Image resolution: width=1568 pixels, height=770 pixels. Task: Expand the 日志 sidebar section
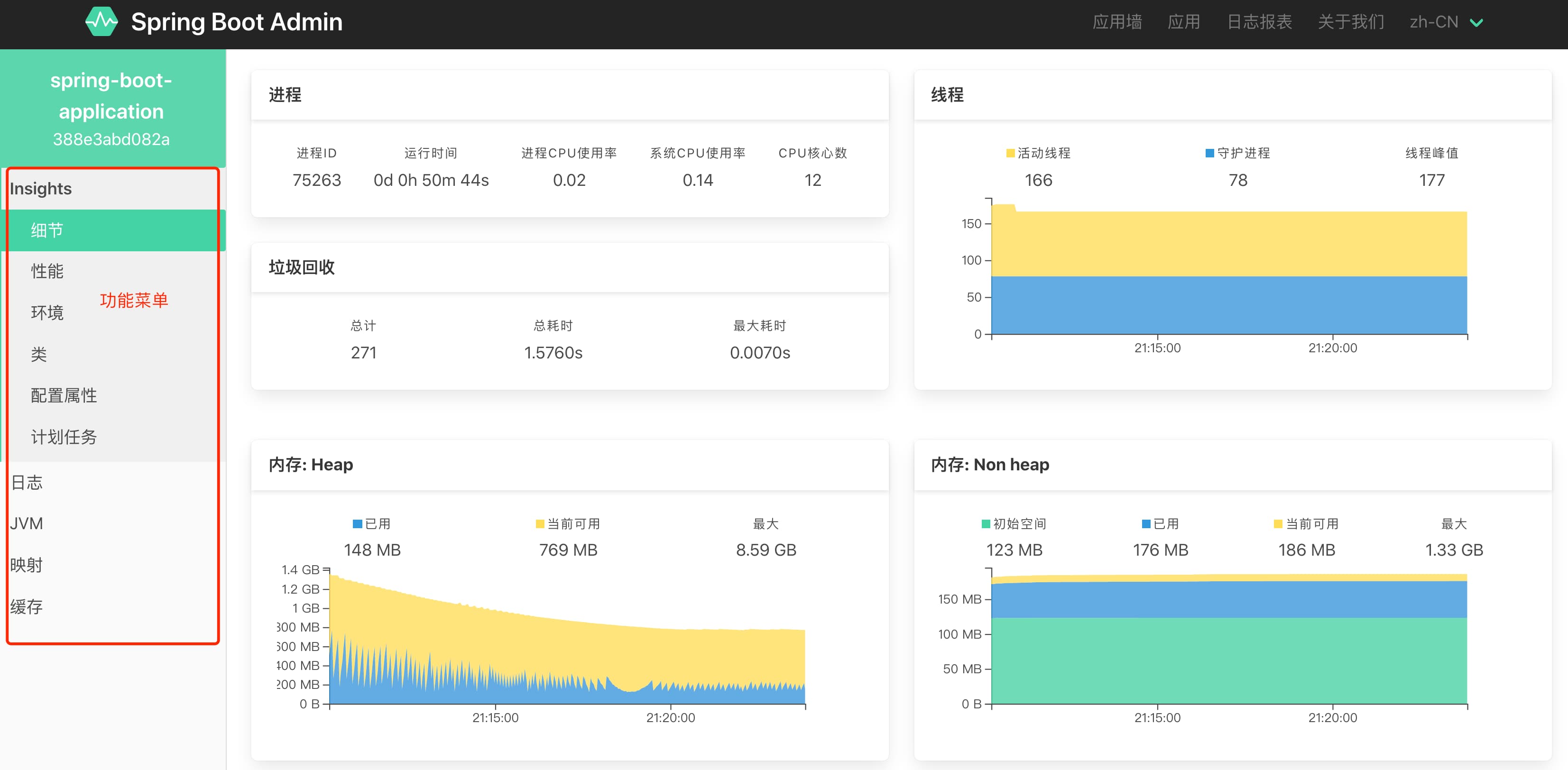[27, 483]
